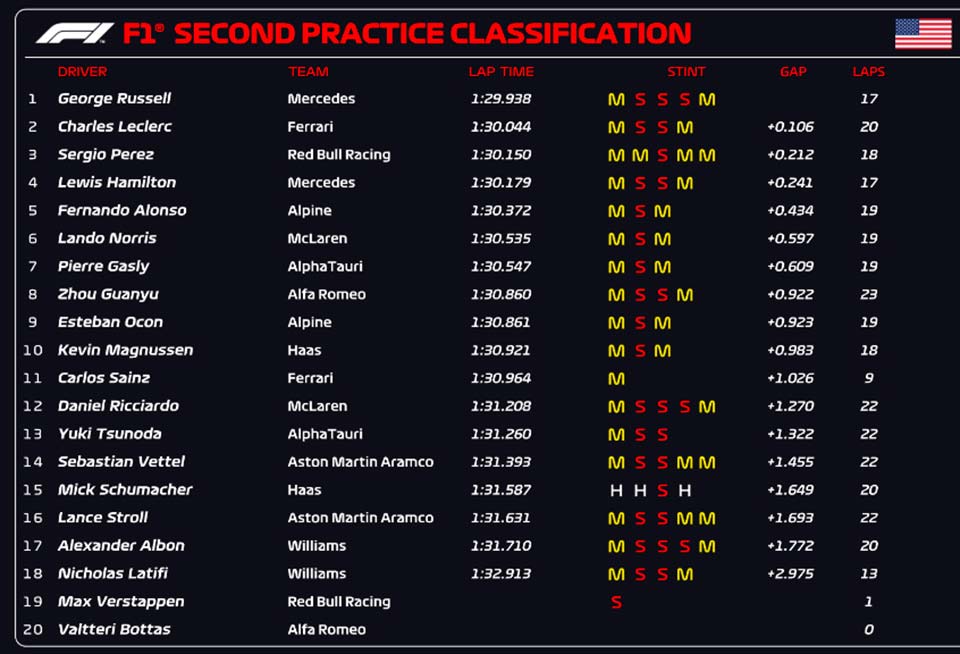Screen dimensions: 960x654
Task: Click the soft tyre icon in Gasly's stint
Action: click(640, 268)
